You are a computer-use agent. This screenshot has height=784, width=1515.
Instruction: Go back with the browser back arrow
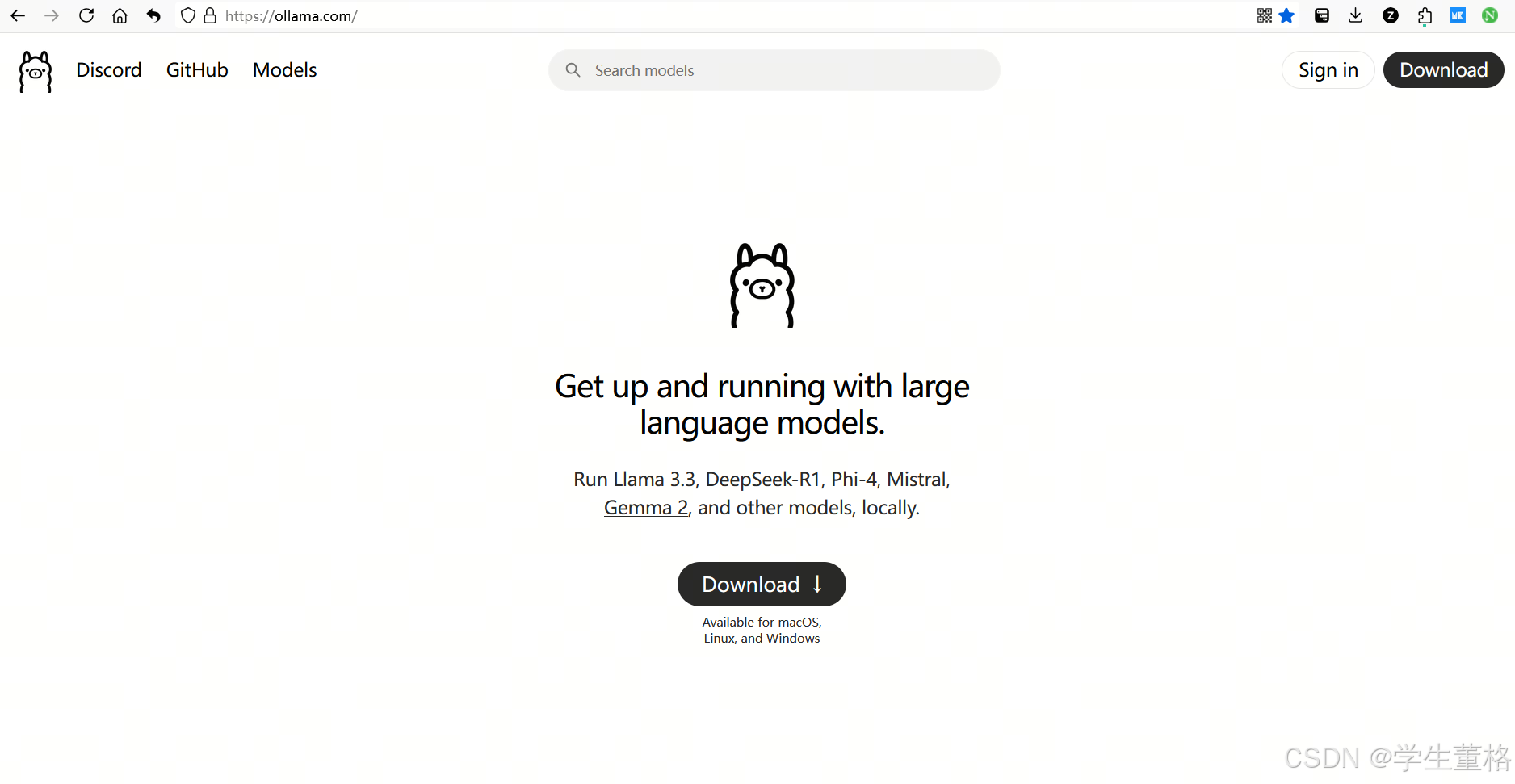18,15
